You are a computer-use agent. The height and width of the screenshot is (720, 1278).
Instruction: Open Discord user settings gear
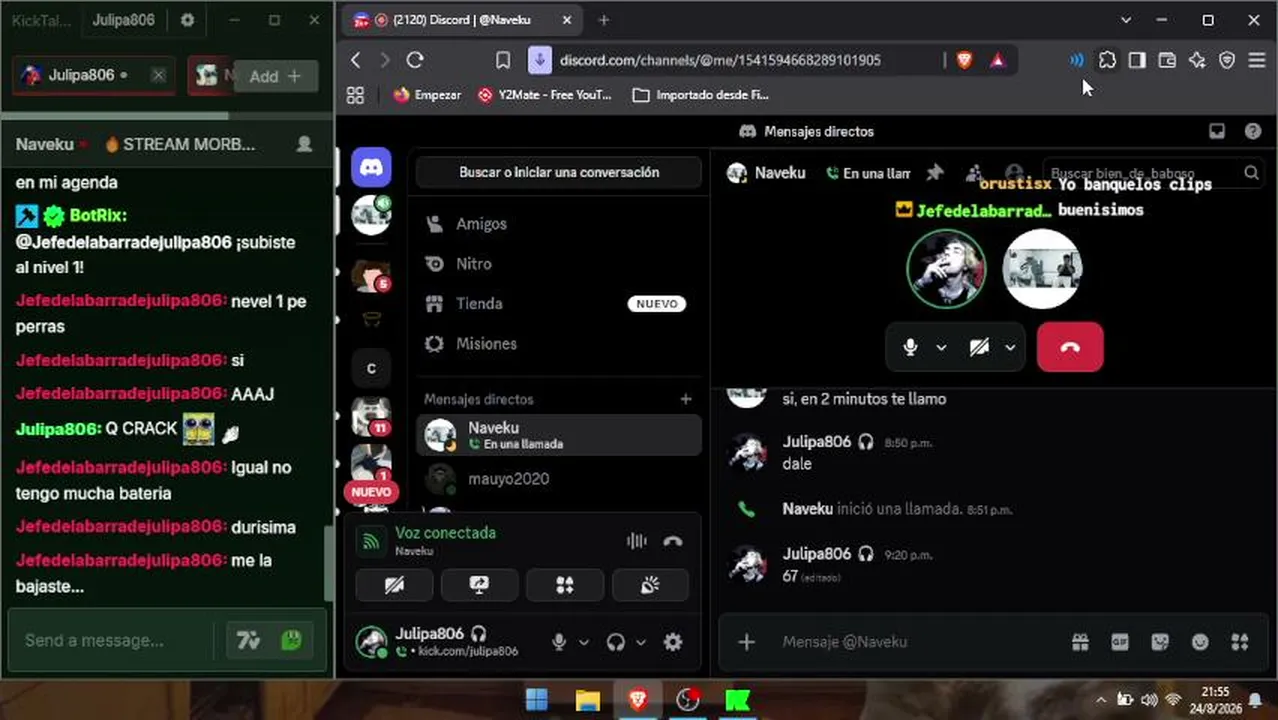pyautogui.click(x=673, y=642)
